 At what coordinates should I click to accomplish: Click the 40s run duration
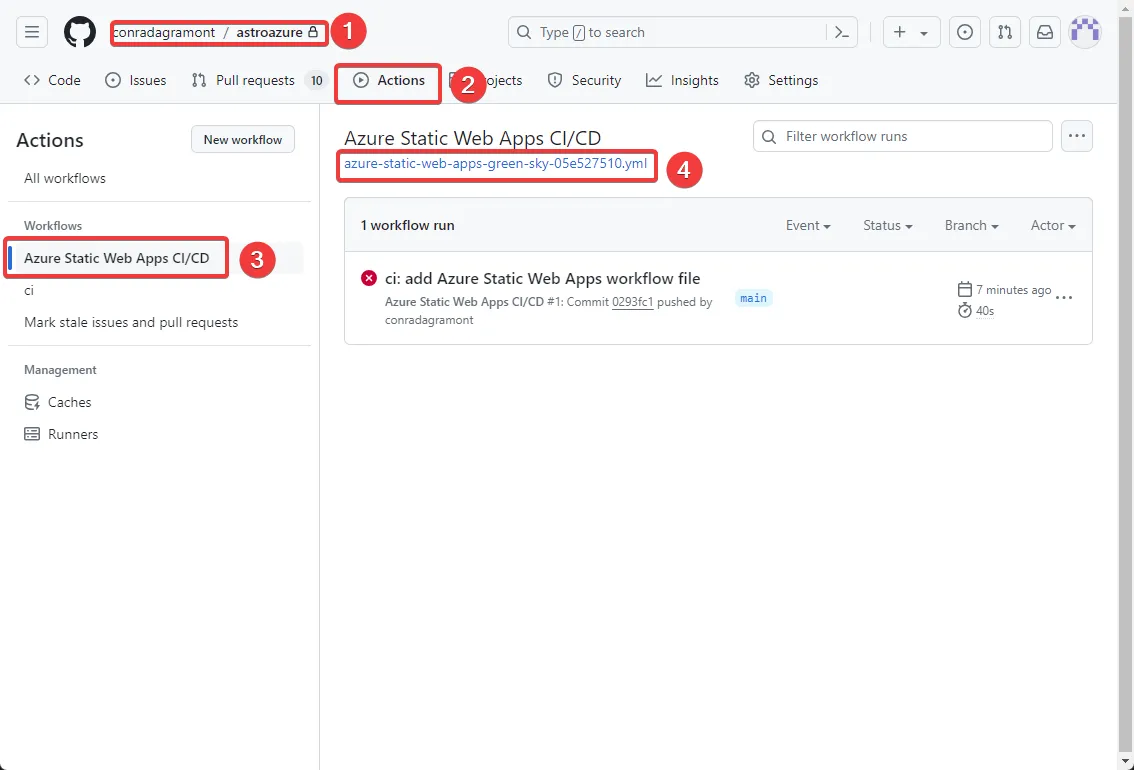coord(985,311)
